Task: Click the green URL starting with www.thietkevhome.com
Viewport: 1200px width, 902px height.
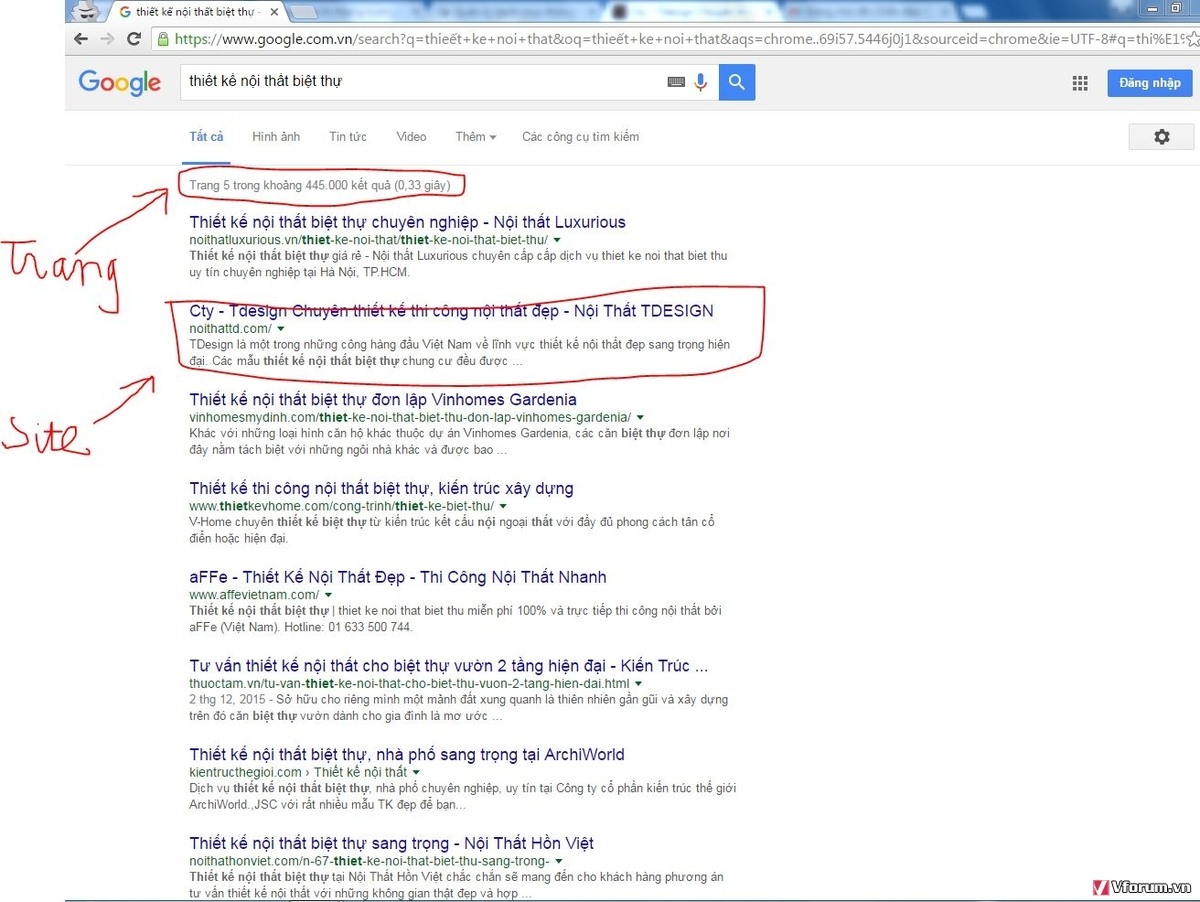Action: point(341,507)
